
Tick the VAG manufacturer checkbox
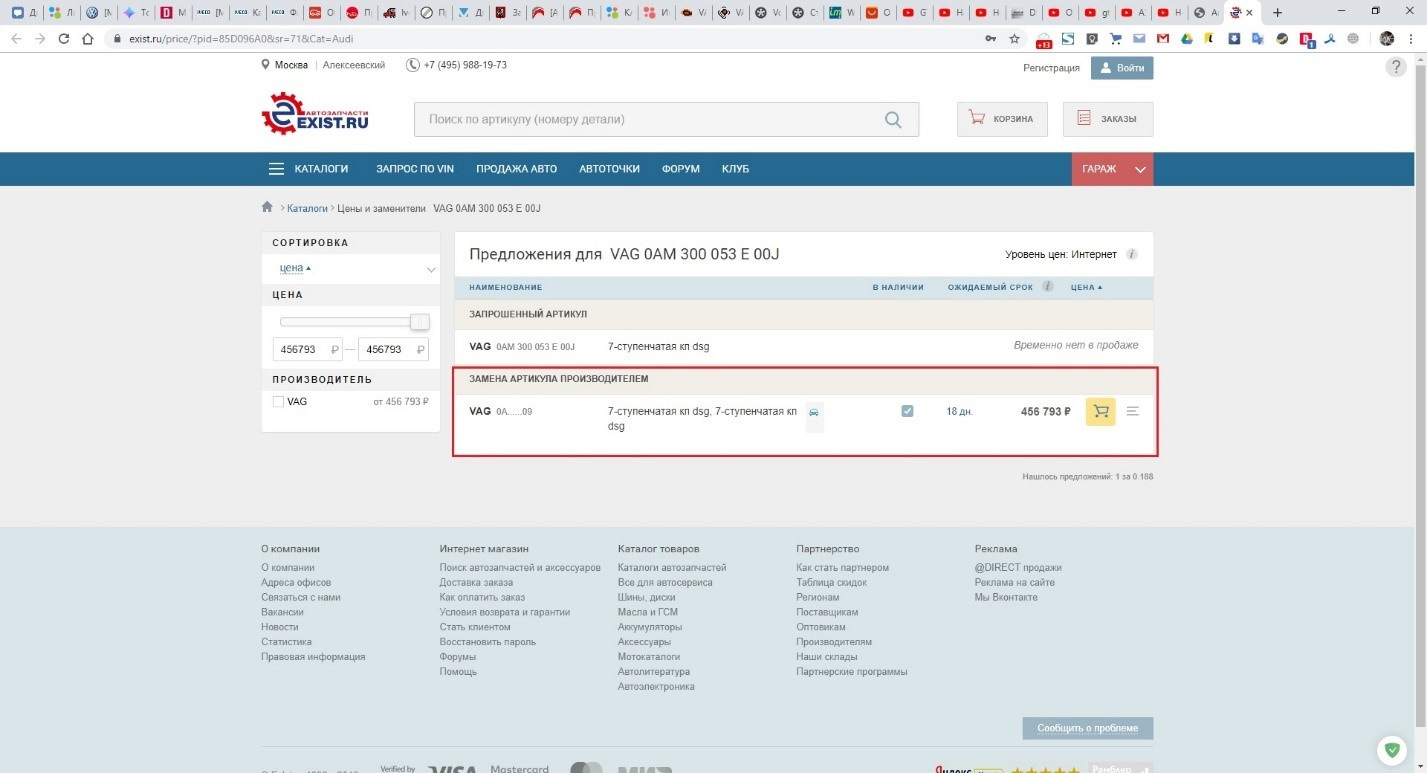click(278, 401)
